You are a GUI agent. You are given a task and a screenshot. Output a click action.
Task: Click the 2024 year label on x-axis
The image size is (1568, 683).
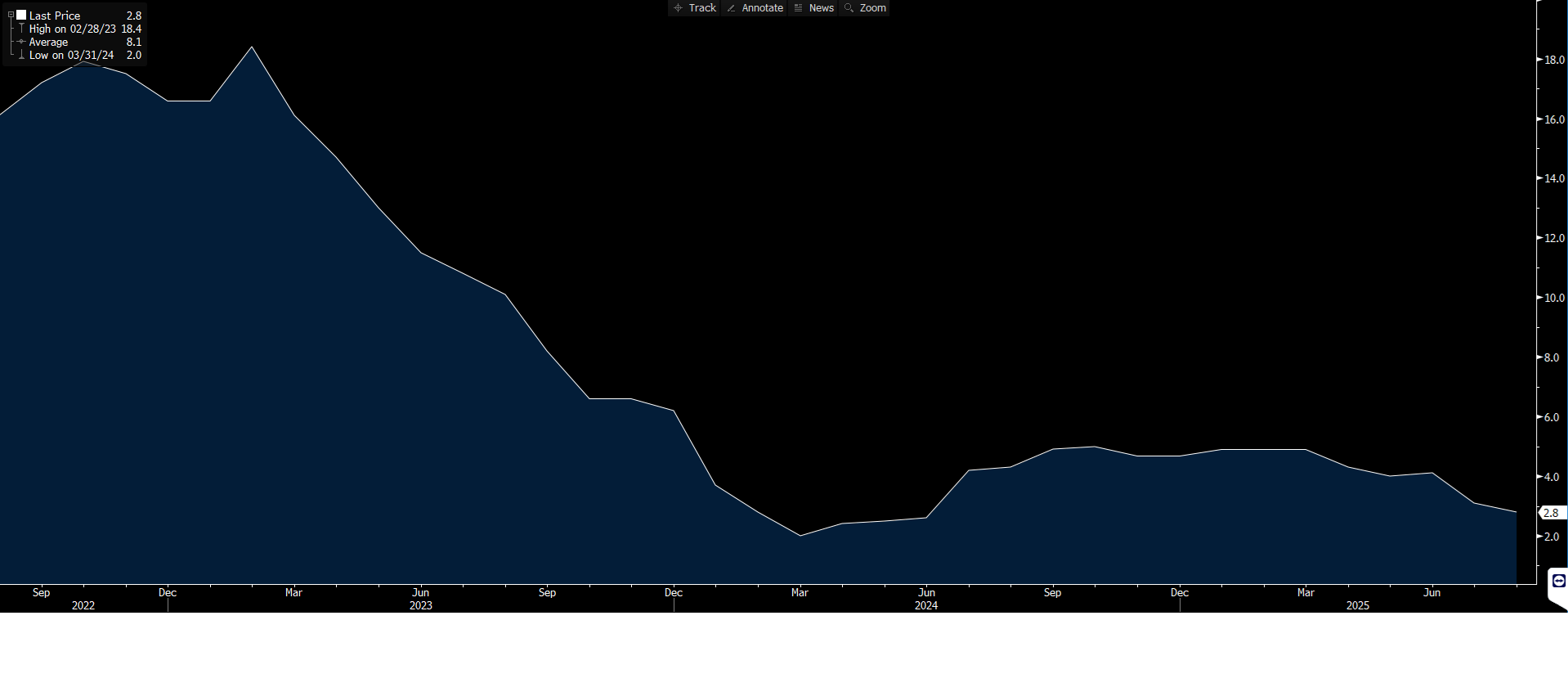pos(926,605)
